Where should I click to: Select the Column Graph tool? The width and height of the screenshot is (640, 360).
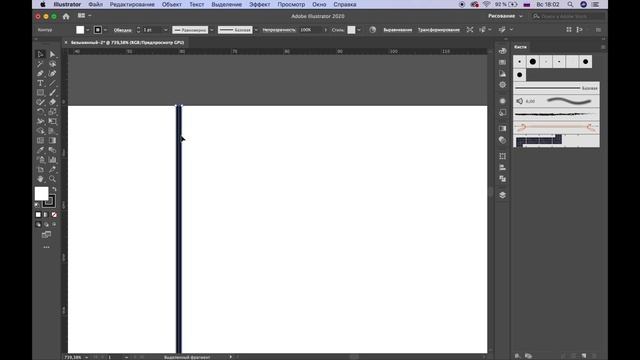[52, 160]
